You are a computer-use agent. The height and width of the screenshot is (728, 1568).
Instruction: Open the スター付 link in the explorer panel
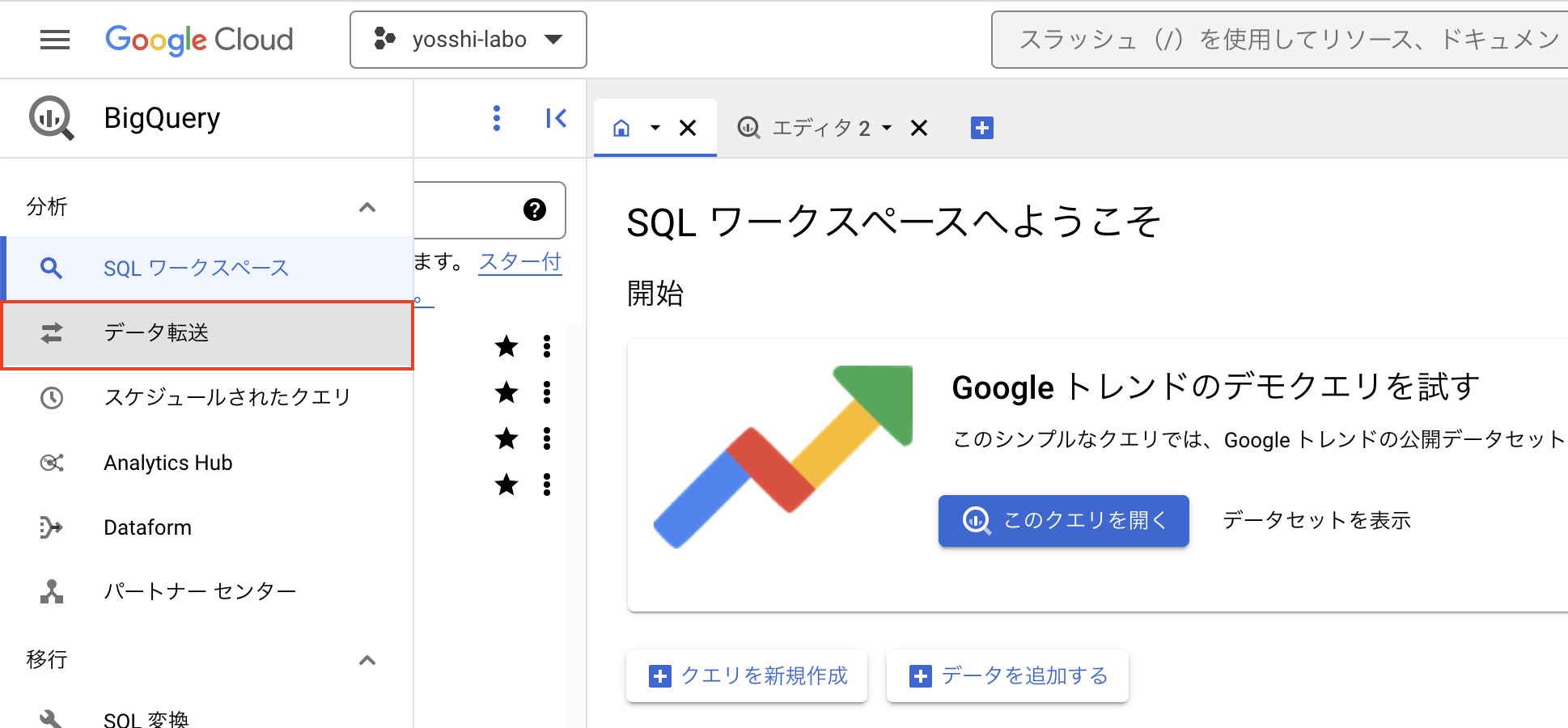(519, 260)
